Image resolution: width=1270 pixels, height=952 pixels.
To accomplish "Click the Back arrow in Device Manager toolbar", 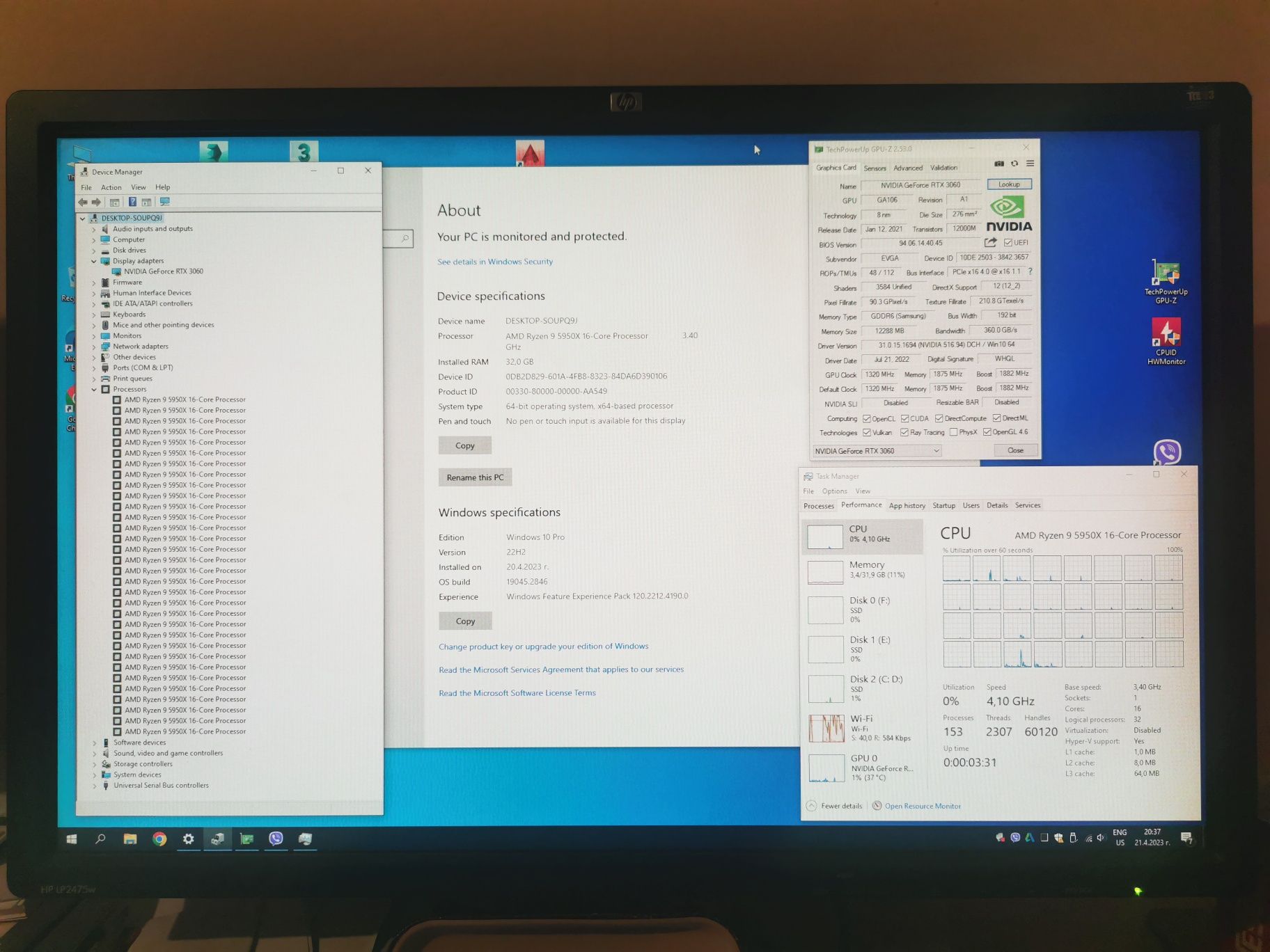I will pyautogui.click(x=83, y=203).
